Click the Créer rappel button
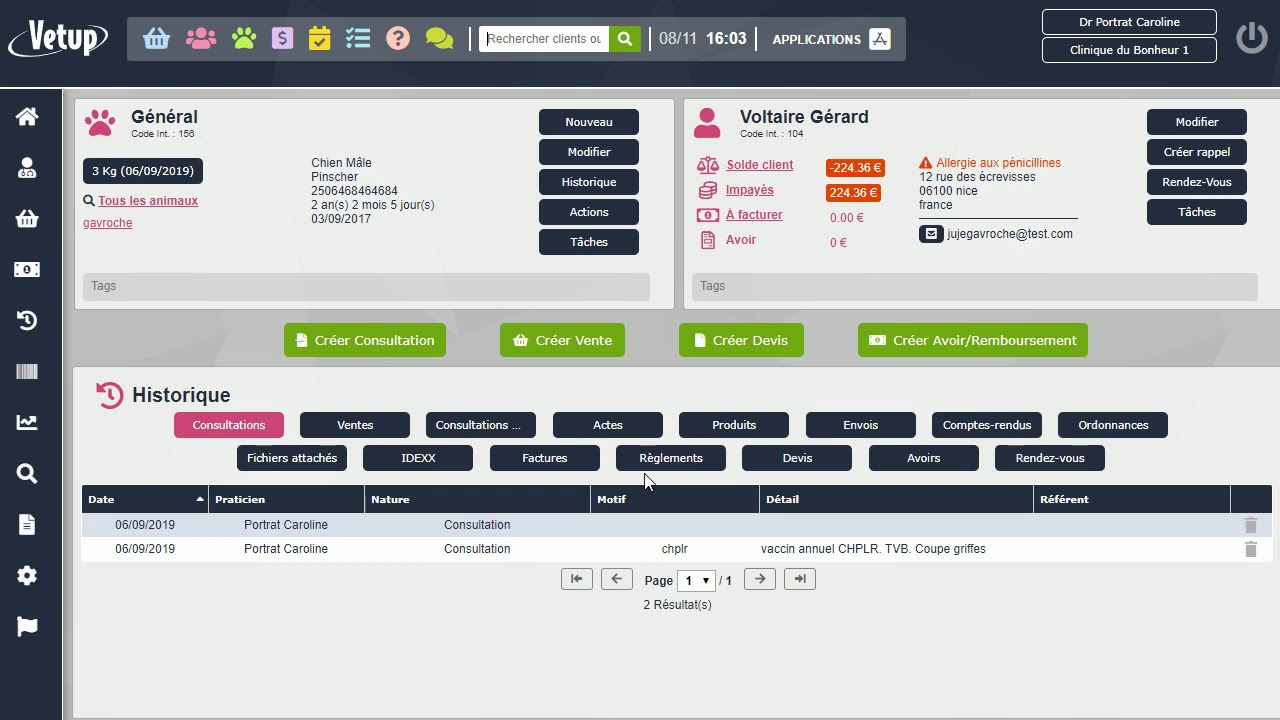Viewport: 1280px width, 720px height. (1196, 152)
